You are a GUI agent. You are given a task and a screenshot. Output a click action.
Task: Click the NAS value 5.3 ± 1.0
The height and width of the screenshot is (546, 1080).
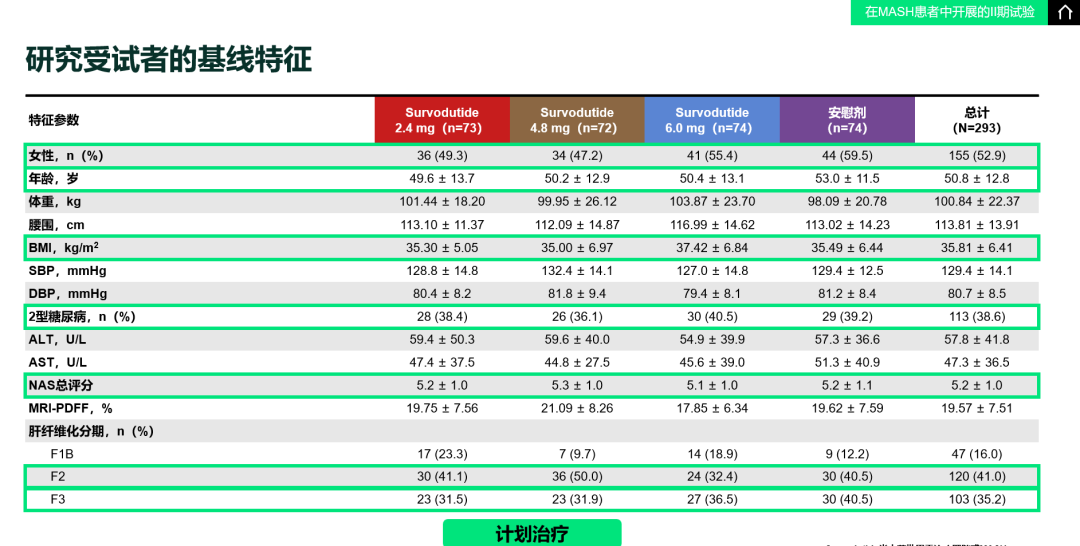coord(577,386)
